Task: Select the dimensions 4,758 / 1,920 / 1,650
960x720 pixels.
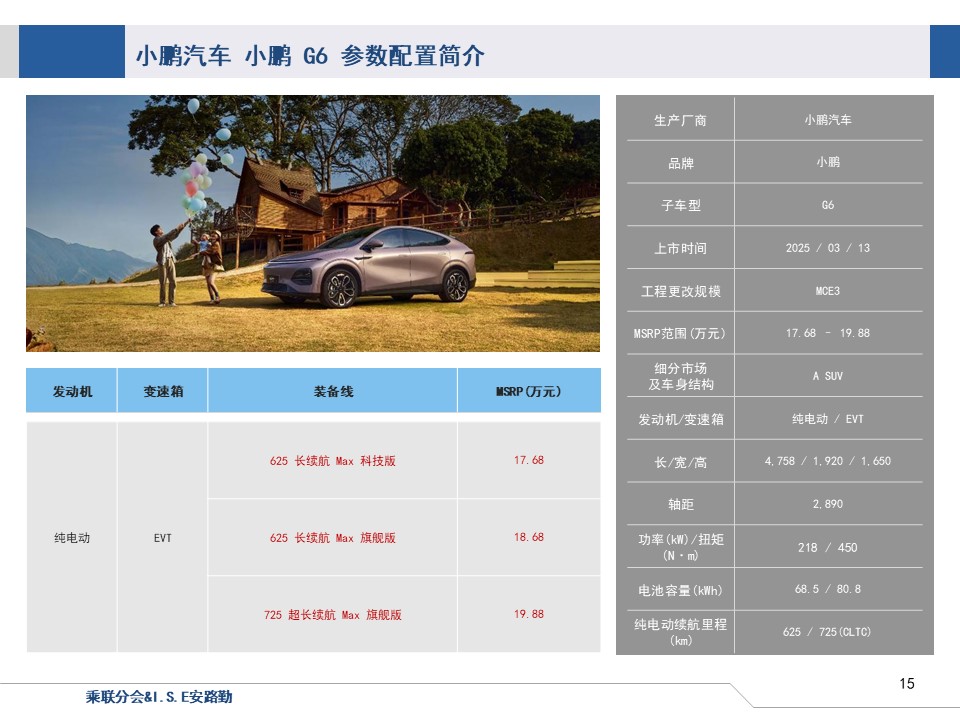Action: pyautogui.click(x=828, y=461)
